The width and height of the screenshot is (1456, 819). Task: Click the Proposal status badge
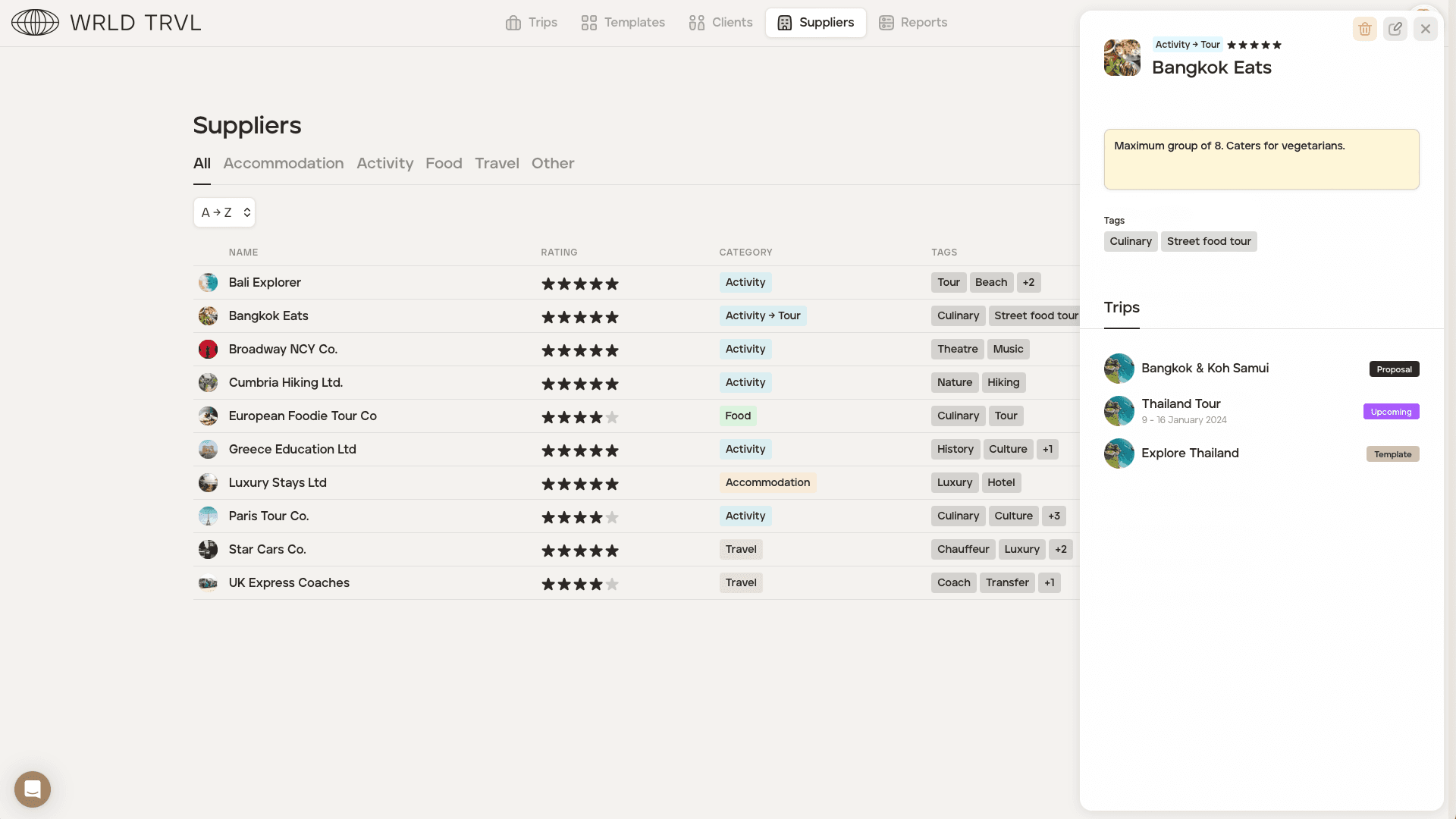[x=1394, y=369]
